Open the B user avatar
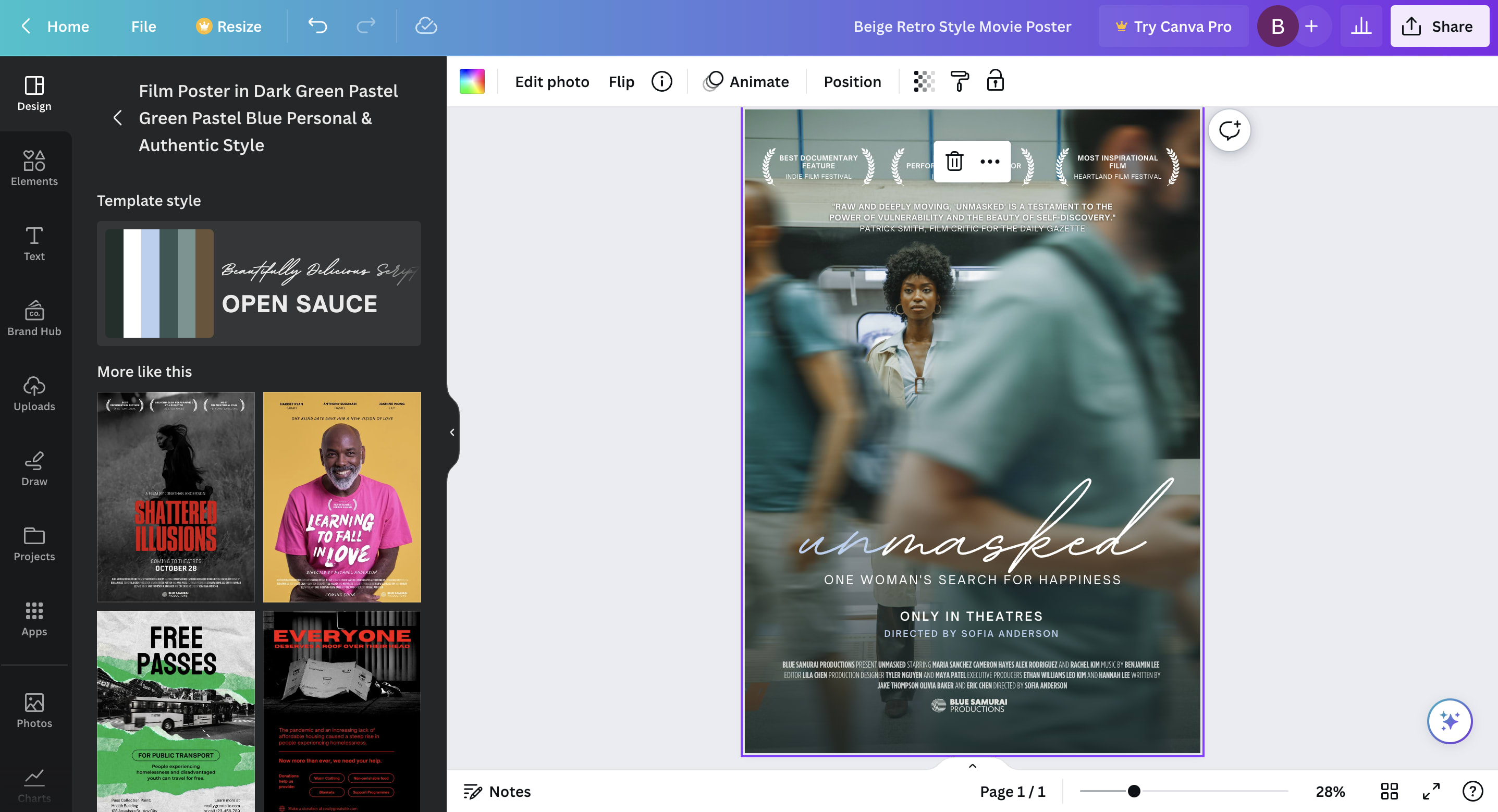Viewport: 1498px width, 812px height. (1278, 26)
